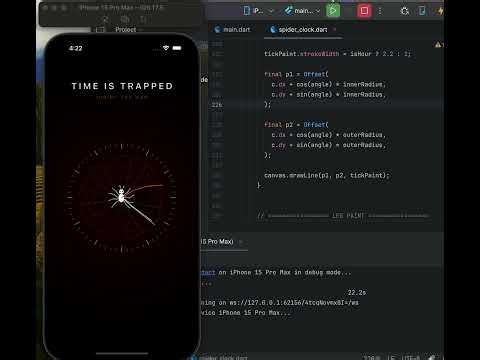Click the tickPaint.strokeWidth code line
Screen dimensions: 480x360
point(337,54)
